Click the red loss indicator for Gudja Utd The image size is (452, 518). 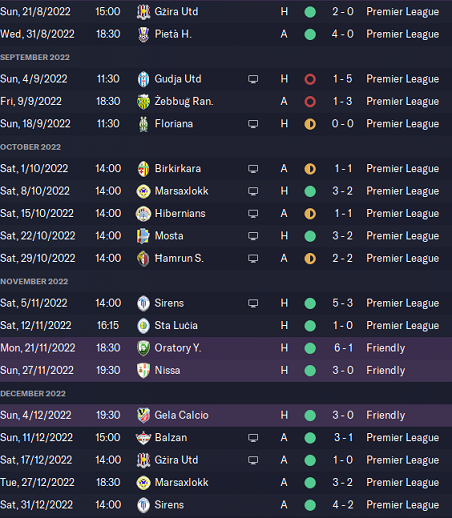point(310,79)
